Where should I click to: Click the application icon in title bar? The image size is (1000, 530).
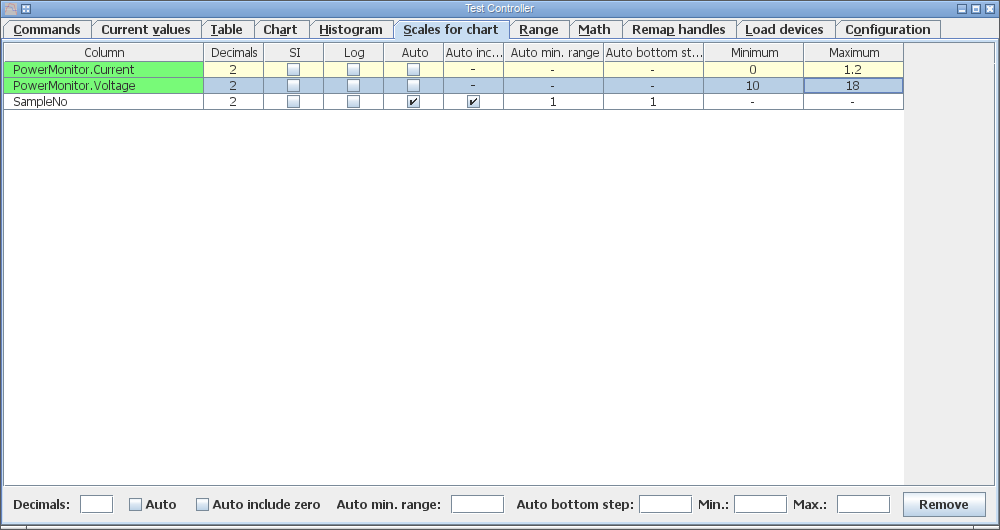coord(11,9)
